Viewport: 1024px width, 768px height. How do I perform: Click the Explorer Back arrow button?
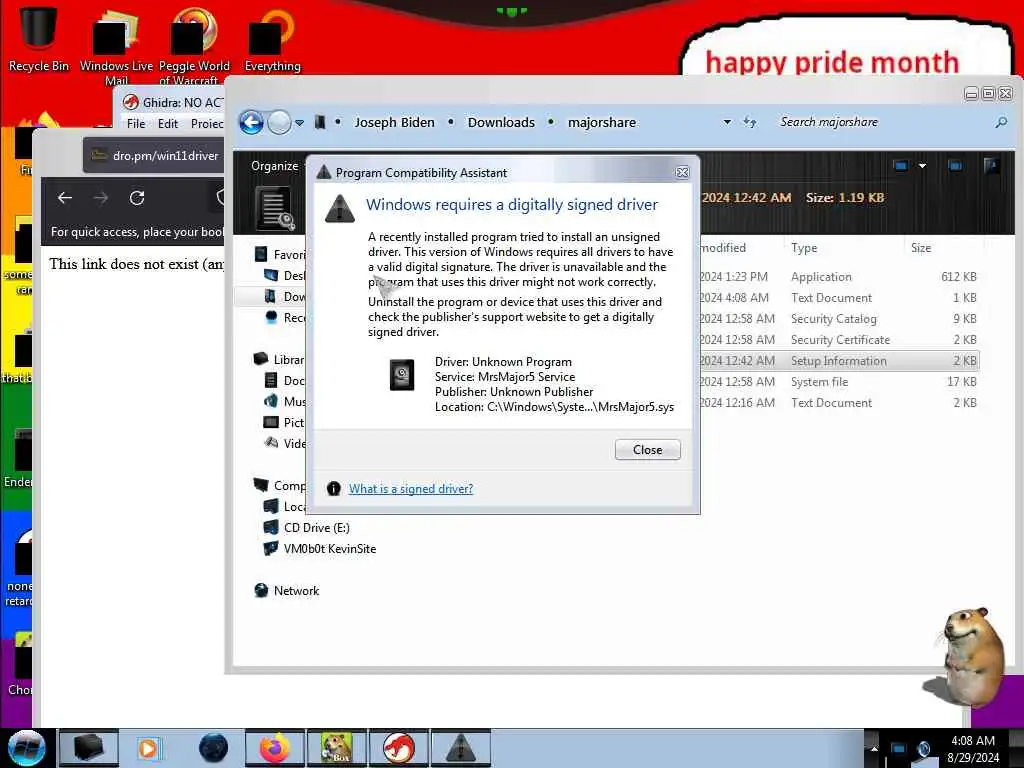(251, 122)
